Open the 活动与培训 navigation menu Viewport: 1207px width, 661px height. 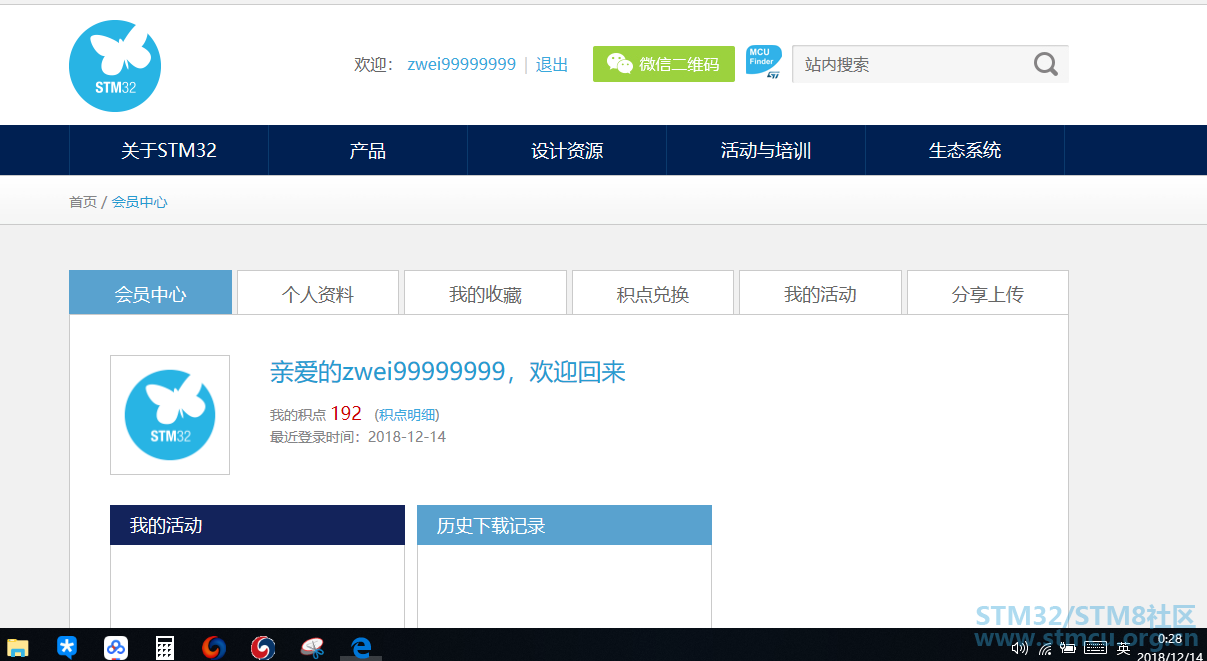[766, 150]
